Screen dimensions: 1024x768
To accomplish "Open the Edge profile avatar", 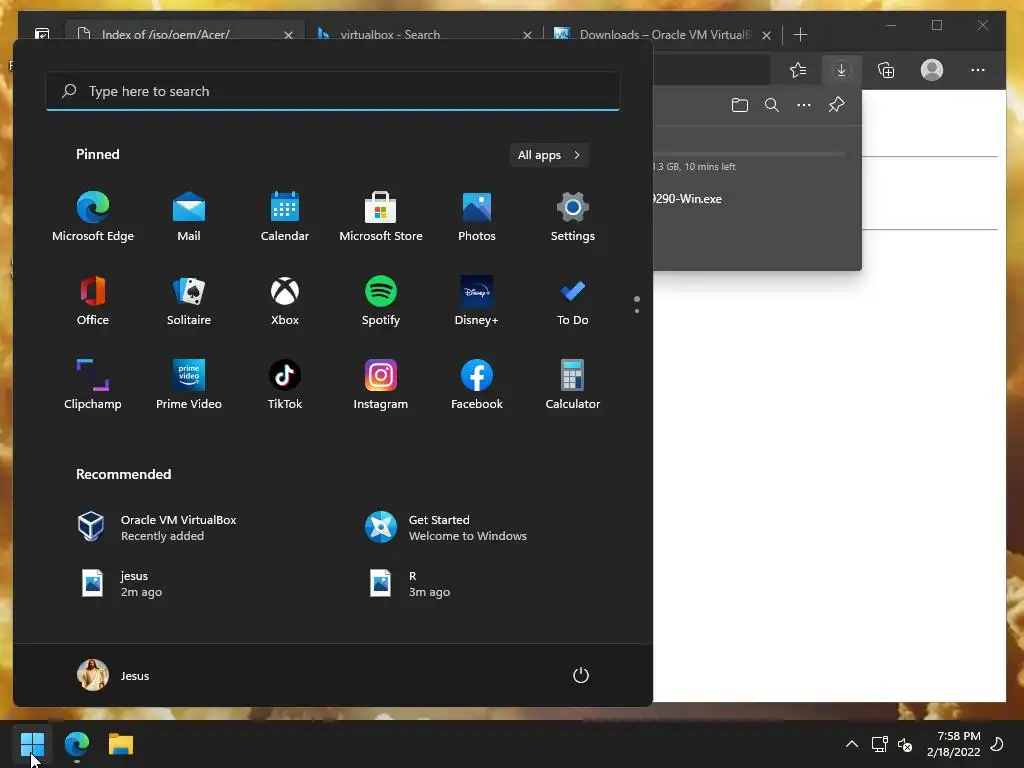I will point(932,70).
